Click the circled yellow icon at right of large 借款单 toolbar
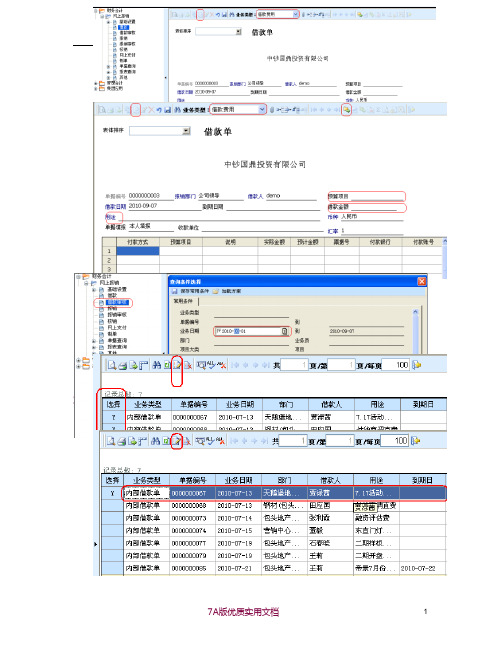The width and height of the screenshot is (502, 649). coord(346,110)
